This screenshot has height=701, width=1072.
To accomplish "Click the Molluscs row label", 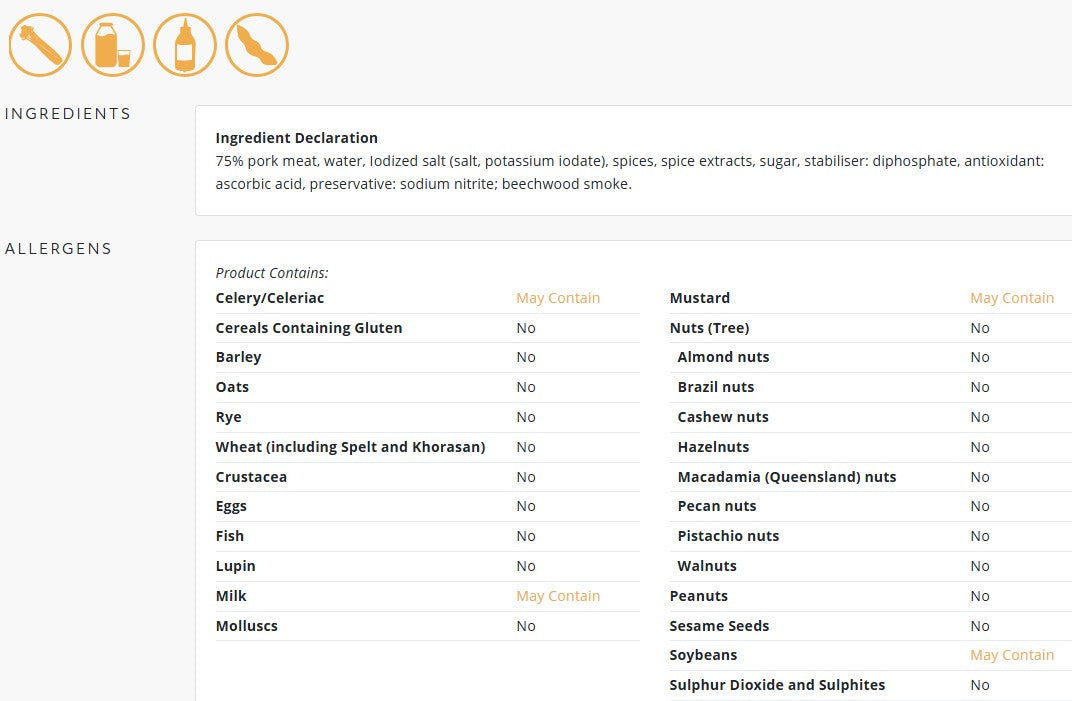I will click(247, 626).
